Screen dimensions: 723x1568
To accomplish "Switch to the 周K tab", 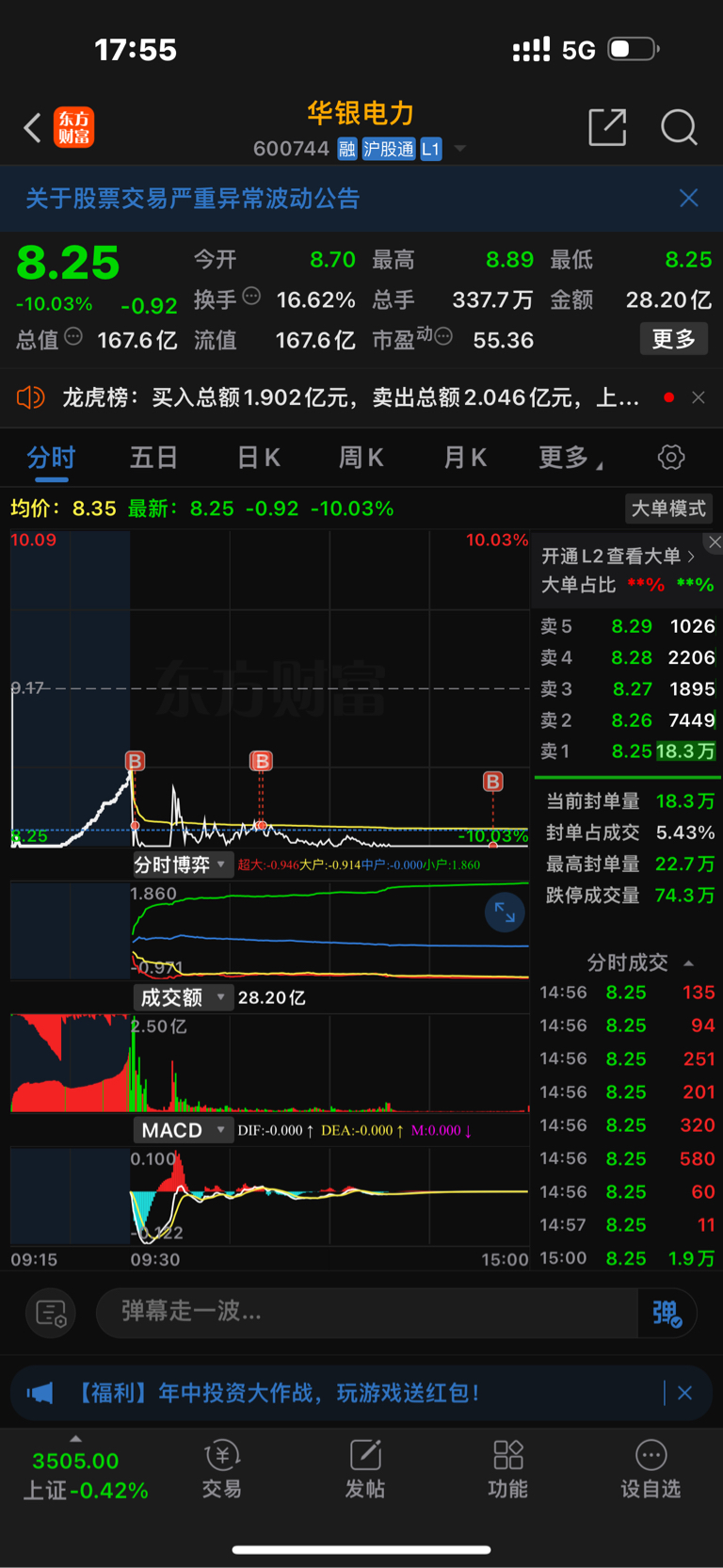I will click(361, 458).
